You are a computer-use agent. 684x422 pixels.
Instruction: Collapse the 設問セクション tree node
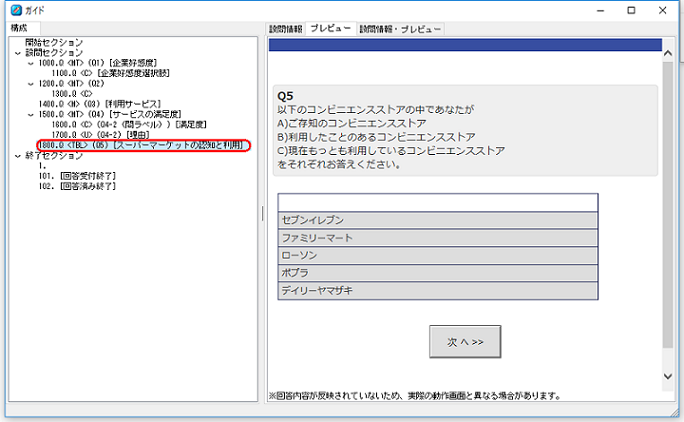click(17, 53)
